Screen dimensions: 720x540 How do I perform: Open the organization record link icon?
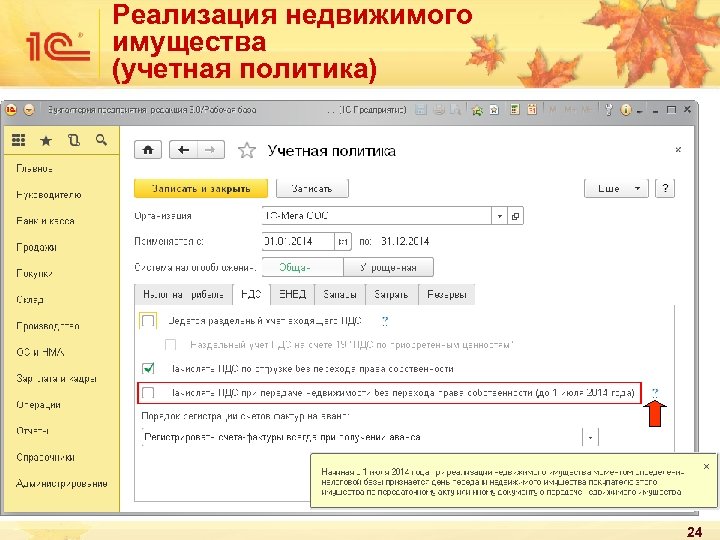515,216
